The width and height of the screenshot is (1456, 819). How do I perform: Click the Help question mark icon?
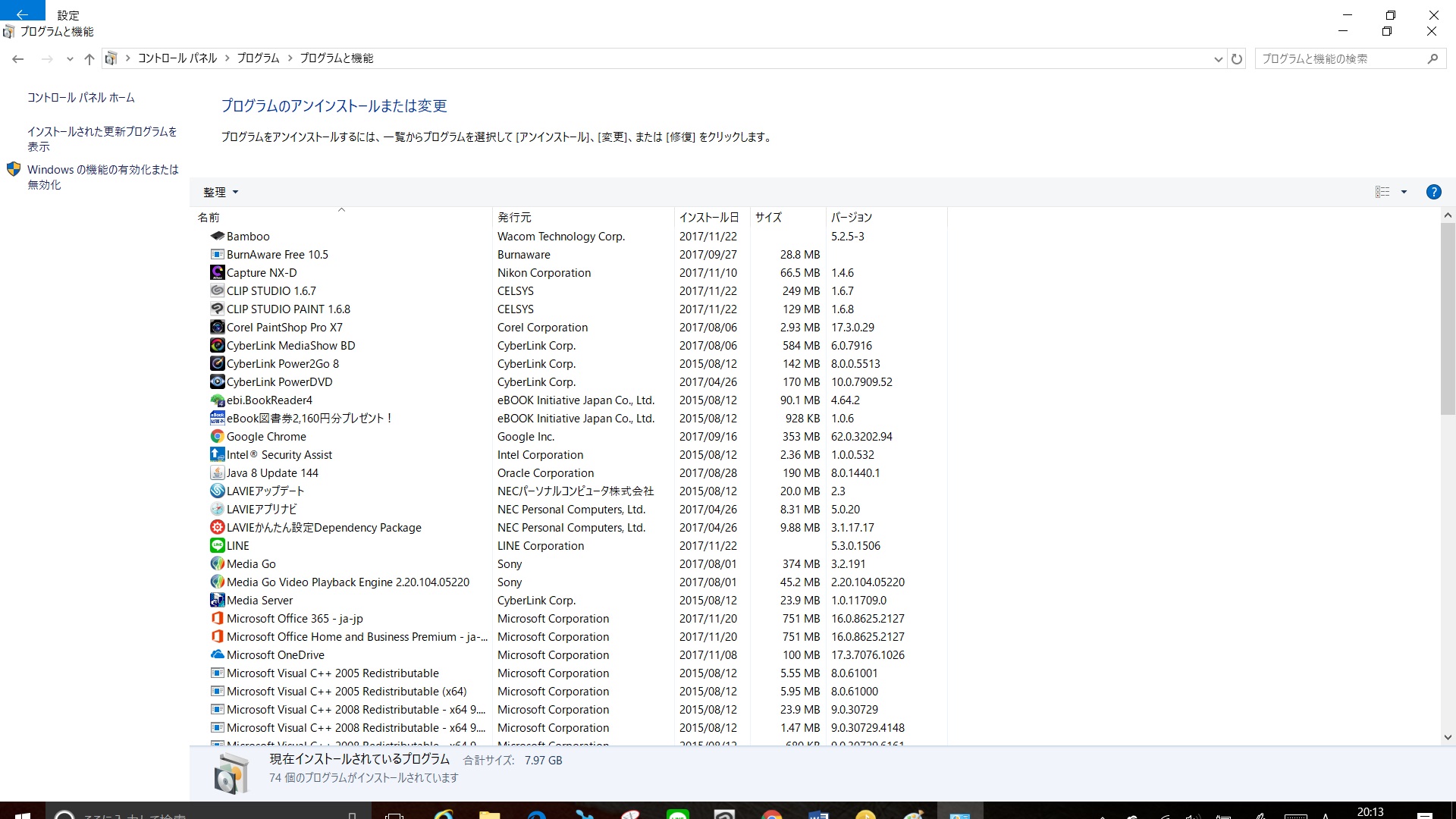click(x=1433, y=192)
